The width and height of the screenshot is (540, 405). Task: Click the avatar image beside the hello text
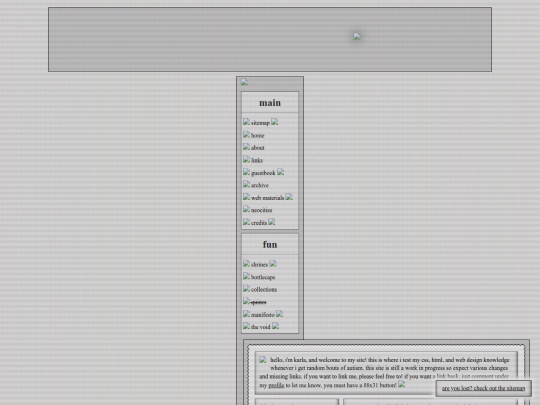pyautogui.click(x=263, y=360)
